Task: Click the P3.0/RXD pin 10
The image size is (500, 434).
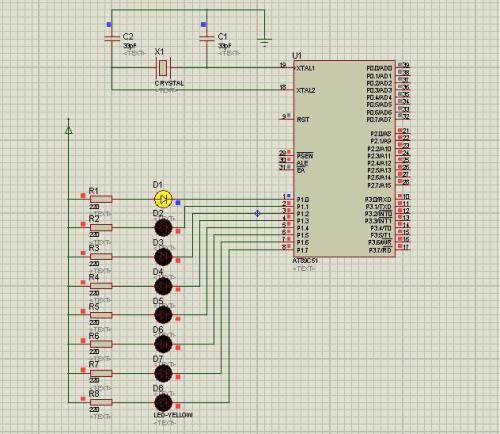Action: [x=403, y=199]
